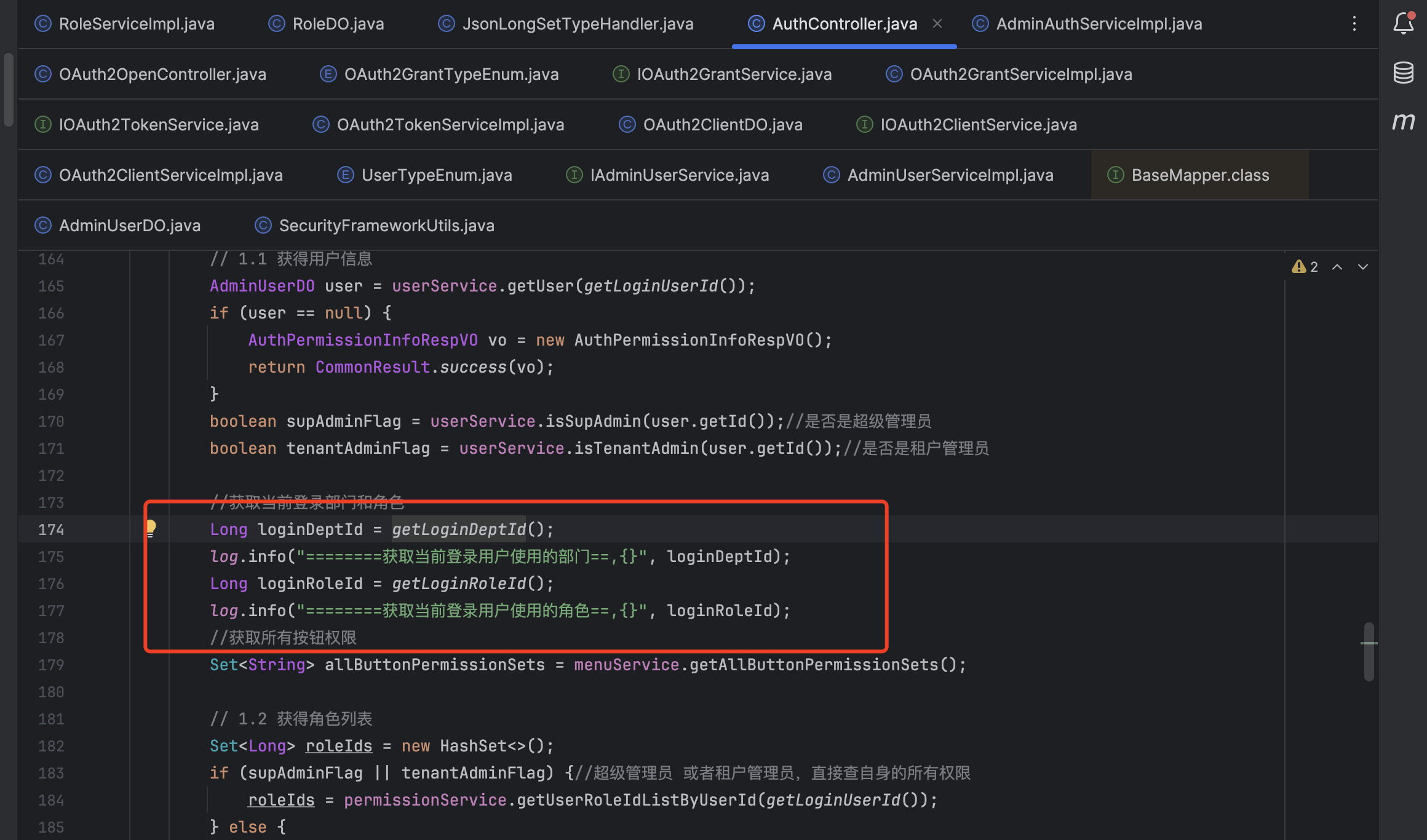
Task: Click the lightbulb quick-fix icon on line 174
Action: click(151, 528)
